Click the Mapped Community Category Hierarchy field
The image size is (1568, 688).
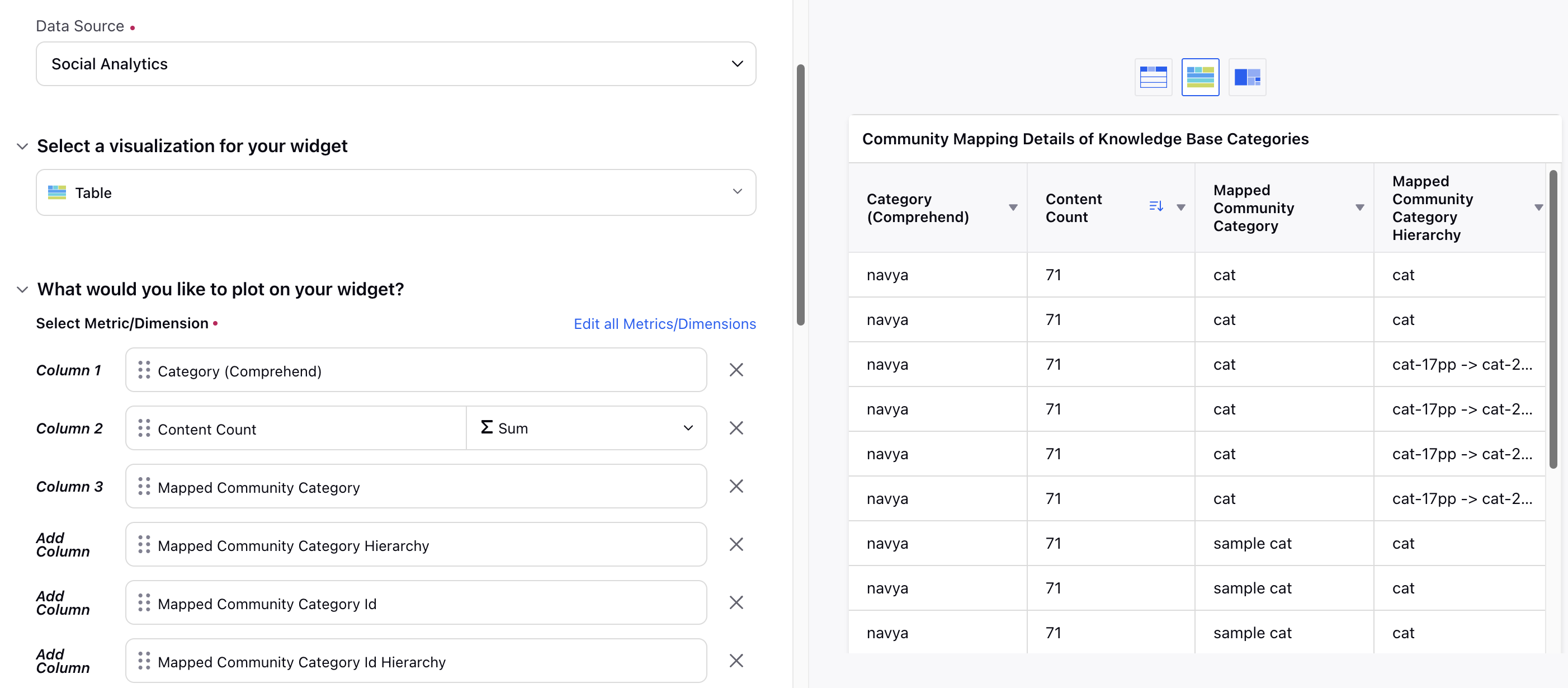tap(415, 544)
